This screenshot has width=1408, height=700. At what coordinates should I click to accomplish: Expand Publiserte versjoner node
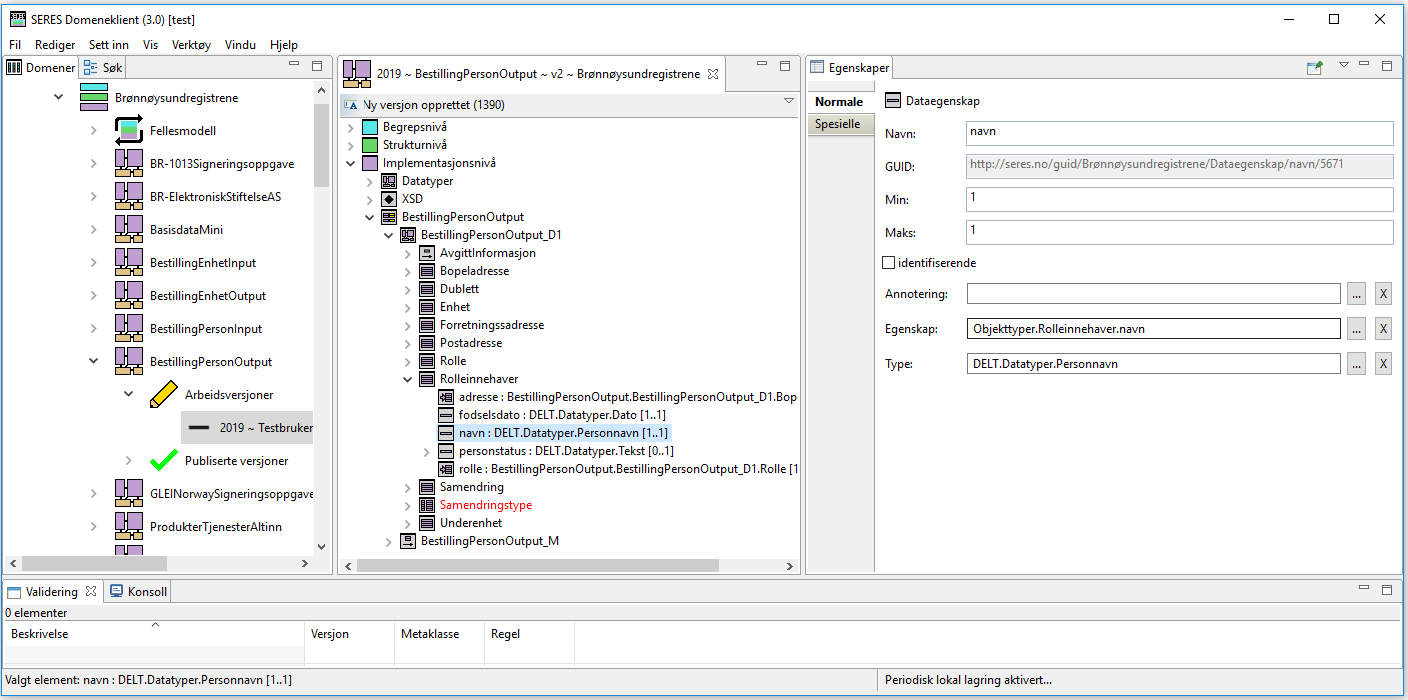tap(128, 461)
